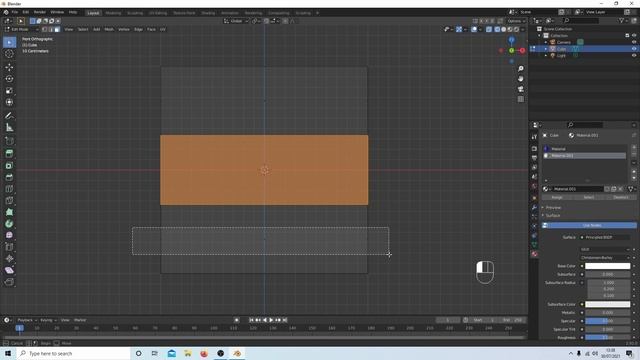The image size is (640, 360).
Task: Open the Face menu in viewport header
Action: click(x=151, y=29)
